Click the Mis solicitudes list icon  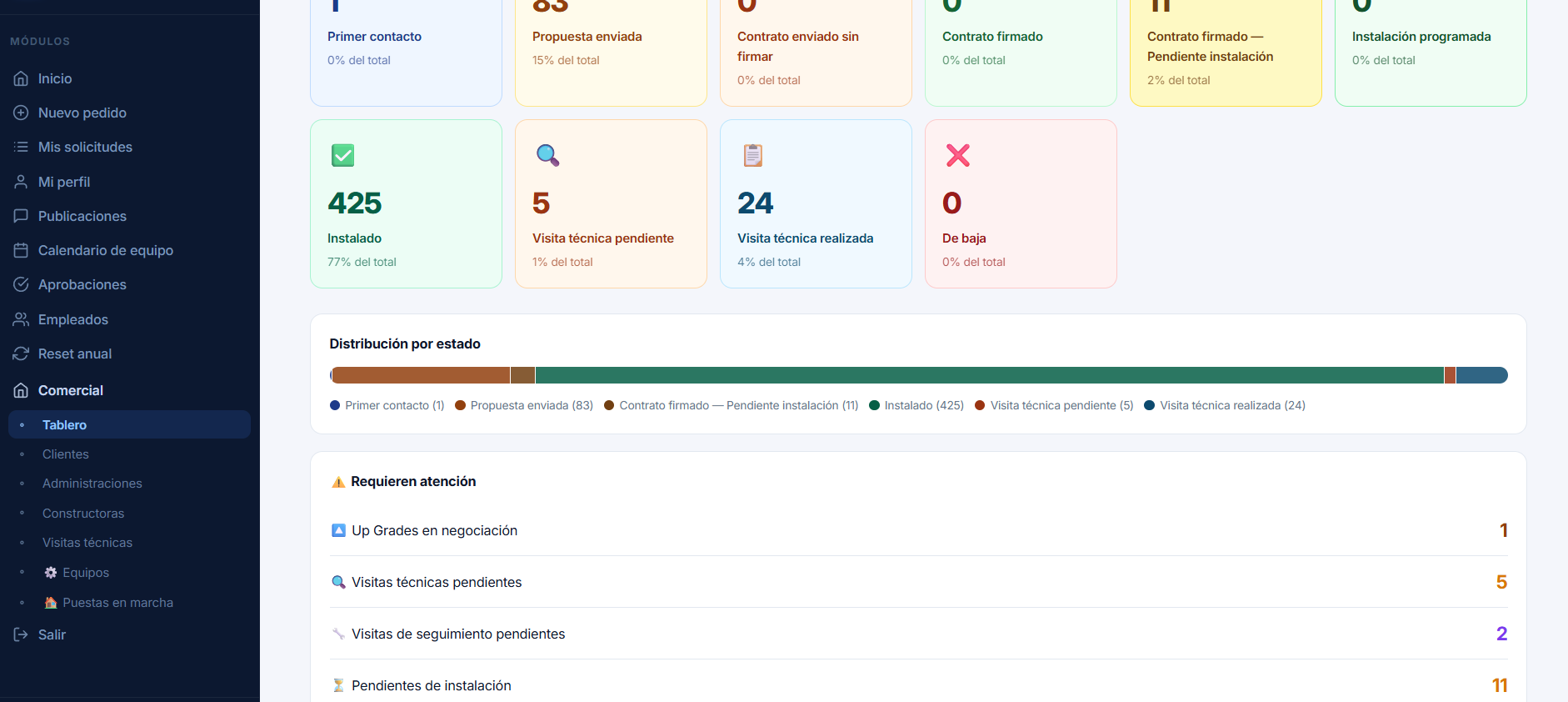coord(21,147)
